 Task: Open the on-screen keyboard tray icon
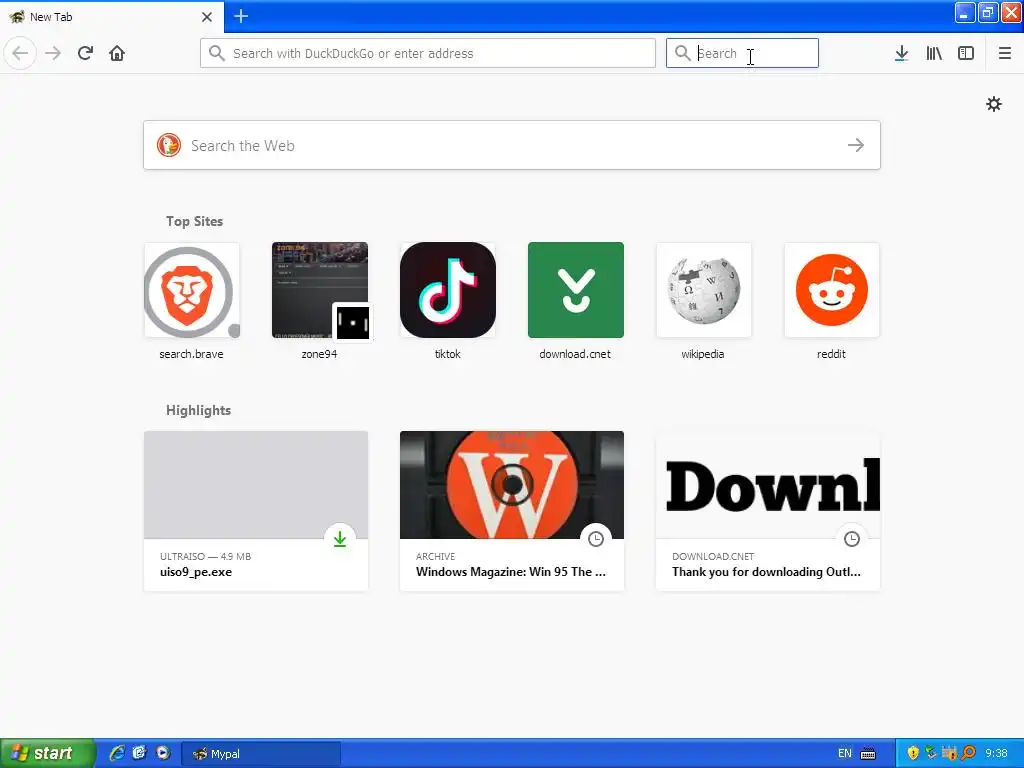(x=868, y=754)
